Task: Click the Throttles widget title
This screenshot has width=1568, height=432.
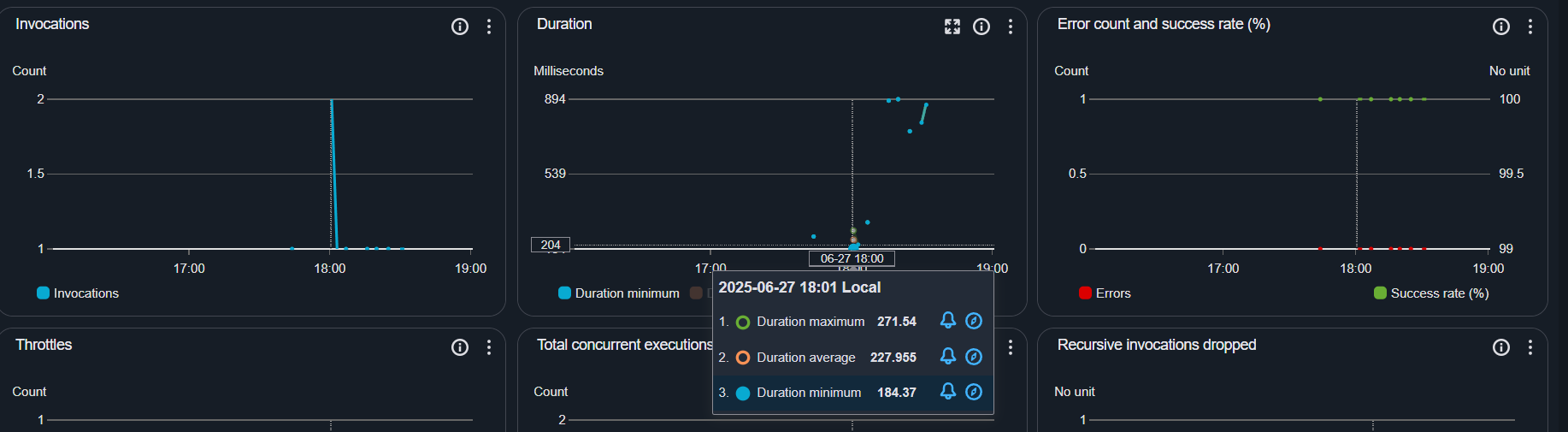Action: click(x=44, y=345)
